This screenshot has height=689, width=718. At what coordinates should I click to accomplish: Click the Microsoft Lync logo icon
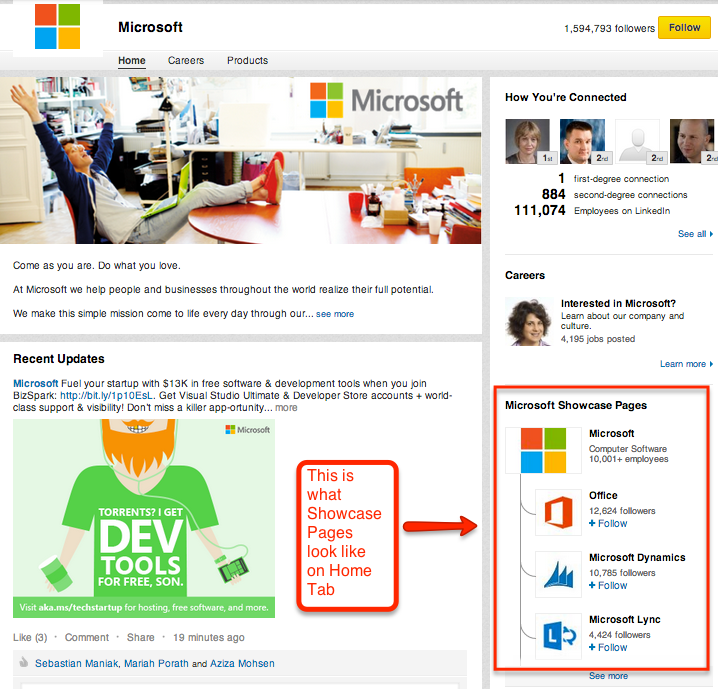[x=558, y=636]
